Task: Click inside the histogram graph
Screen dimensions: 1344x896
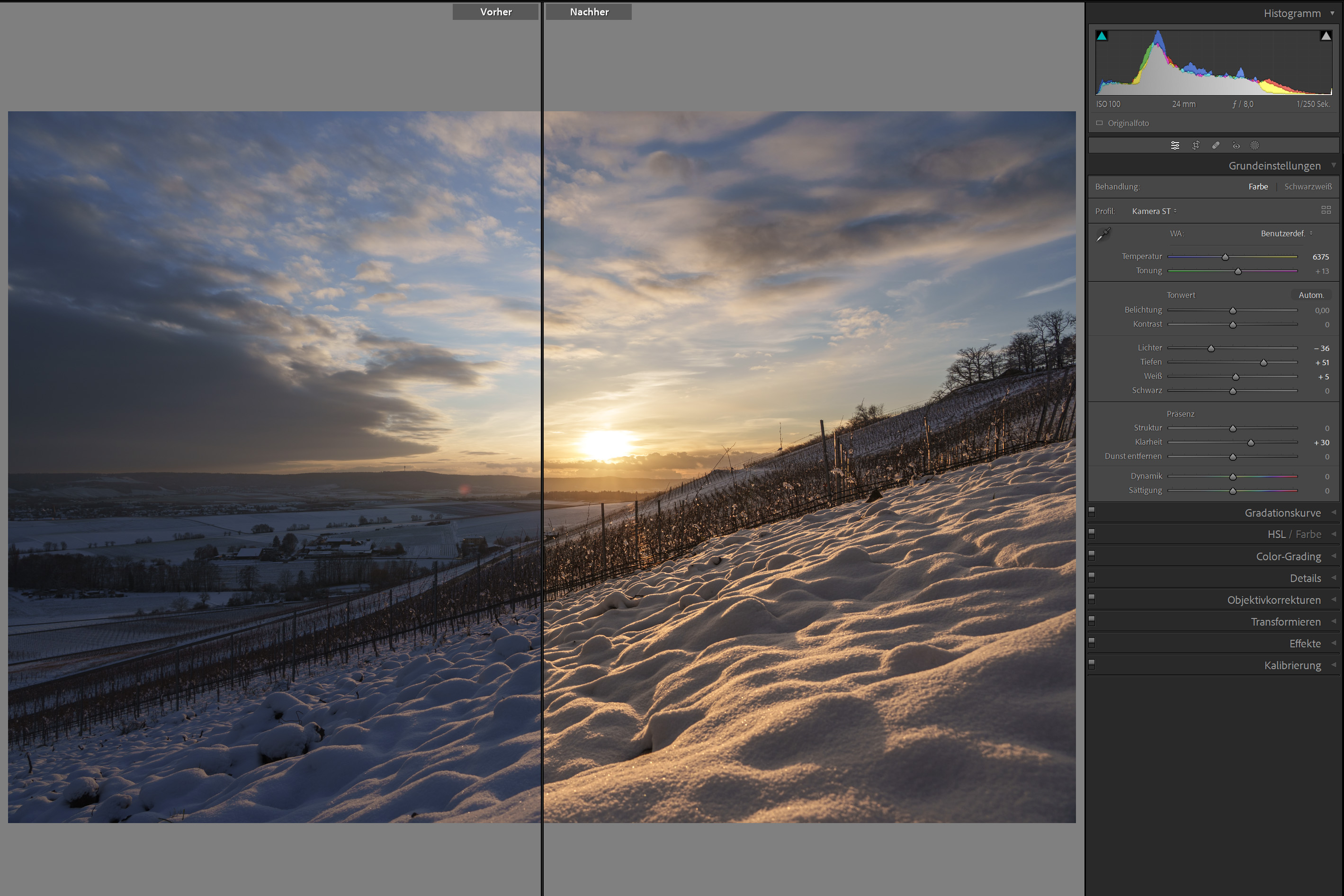Action: pos(1214,63)
